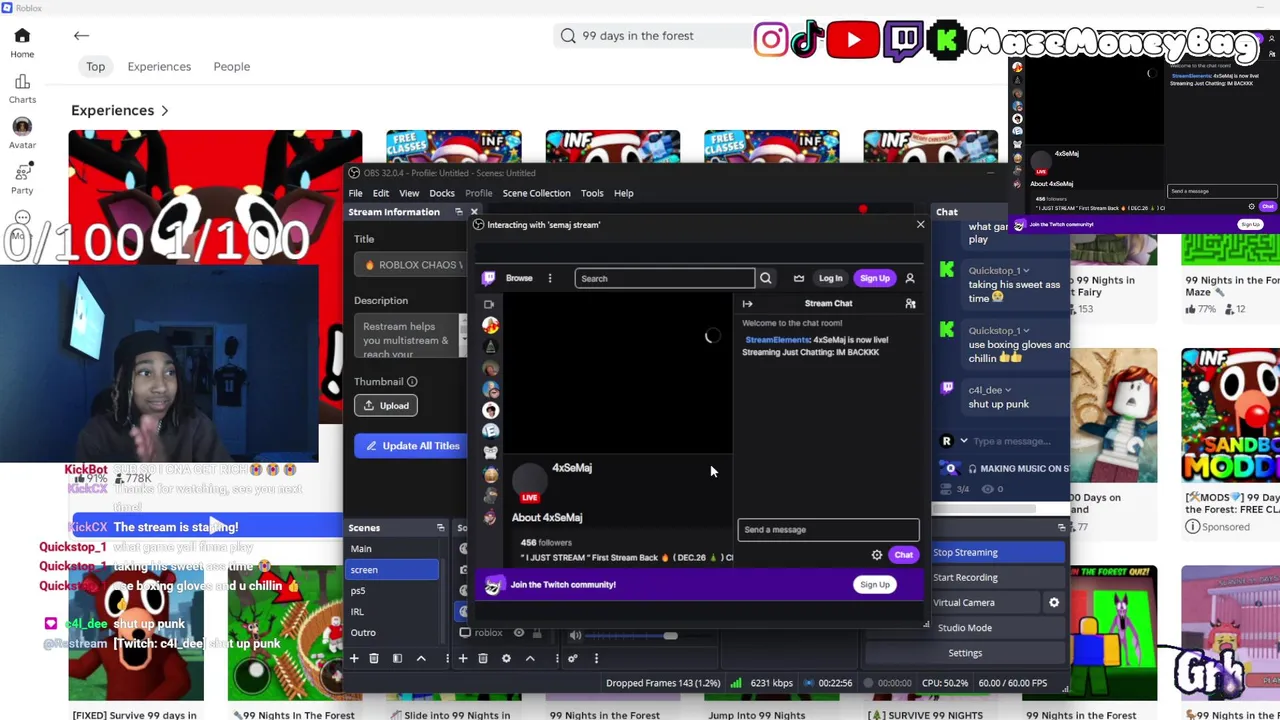Click Twitch Send a message field
1280x720 pixels.
tap(828, 530)
